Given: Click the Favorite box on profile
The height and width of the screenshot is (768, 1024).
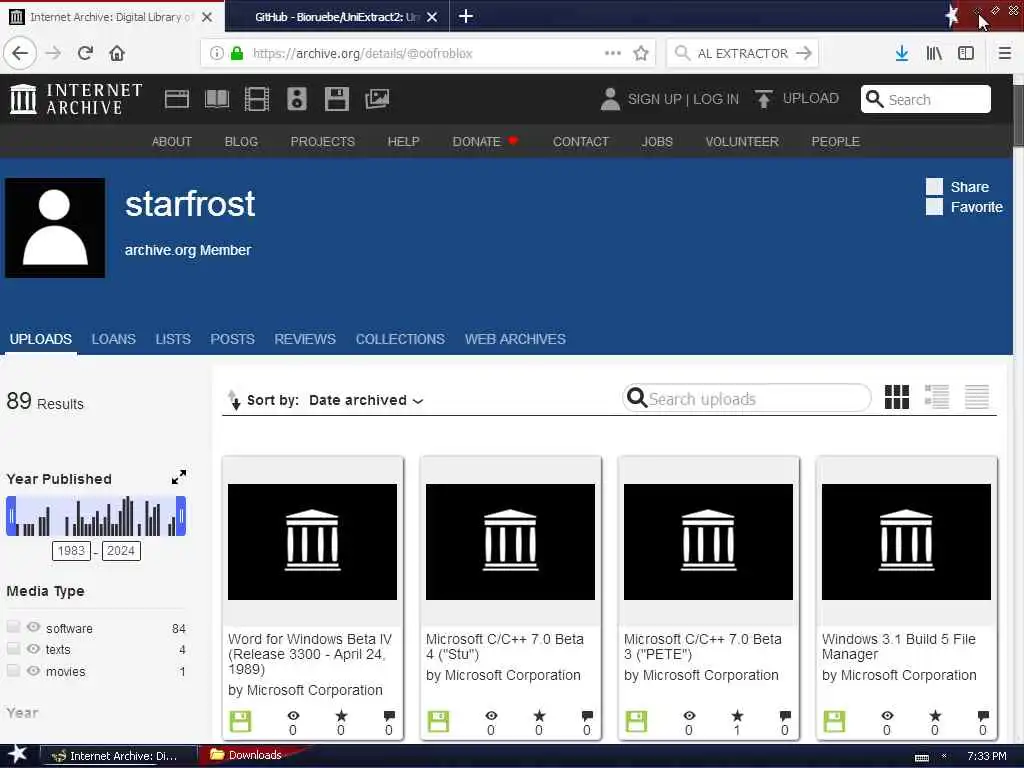Looking at the screenshot, I should [x=934, y=207].
